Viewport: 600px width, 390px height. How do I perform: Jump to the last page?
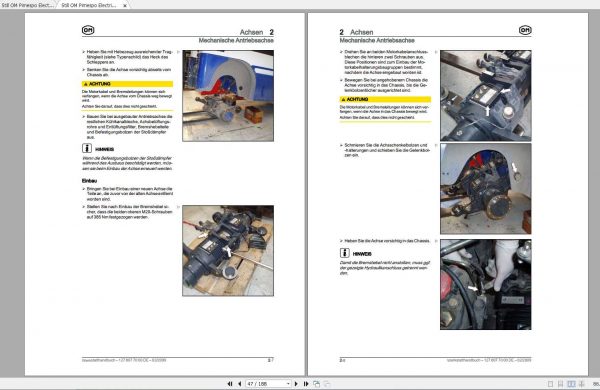pos(306,383)
